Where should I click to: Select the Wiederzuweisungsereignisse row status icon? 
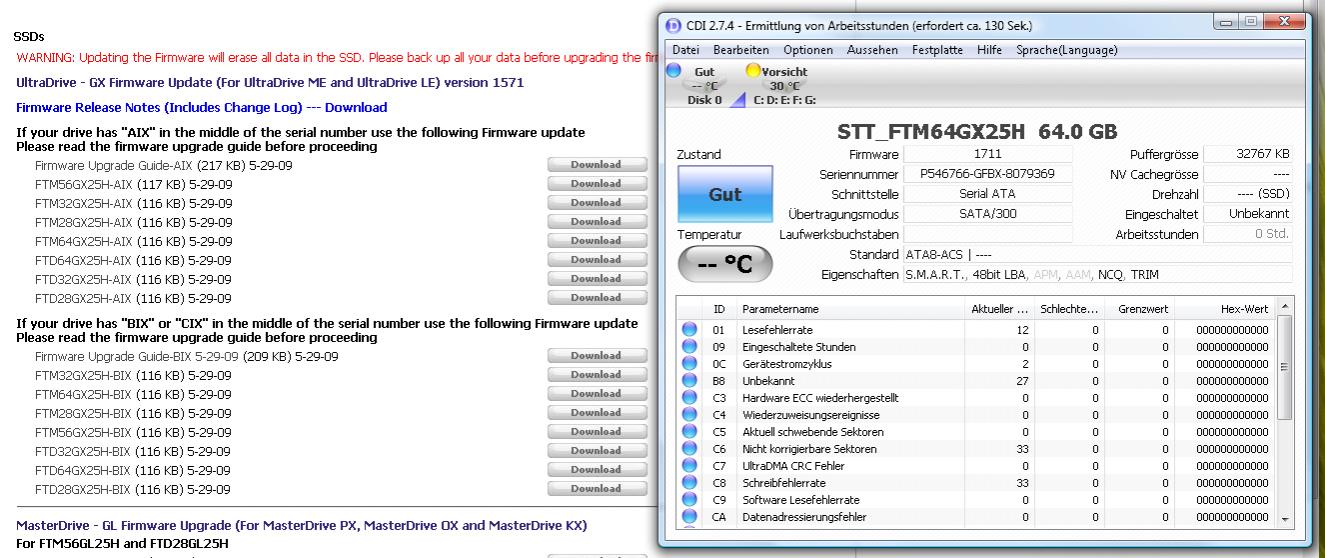[689, 414]
